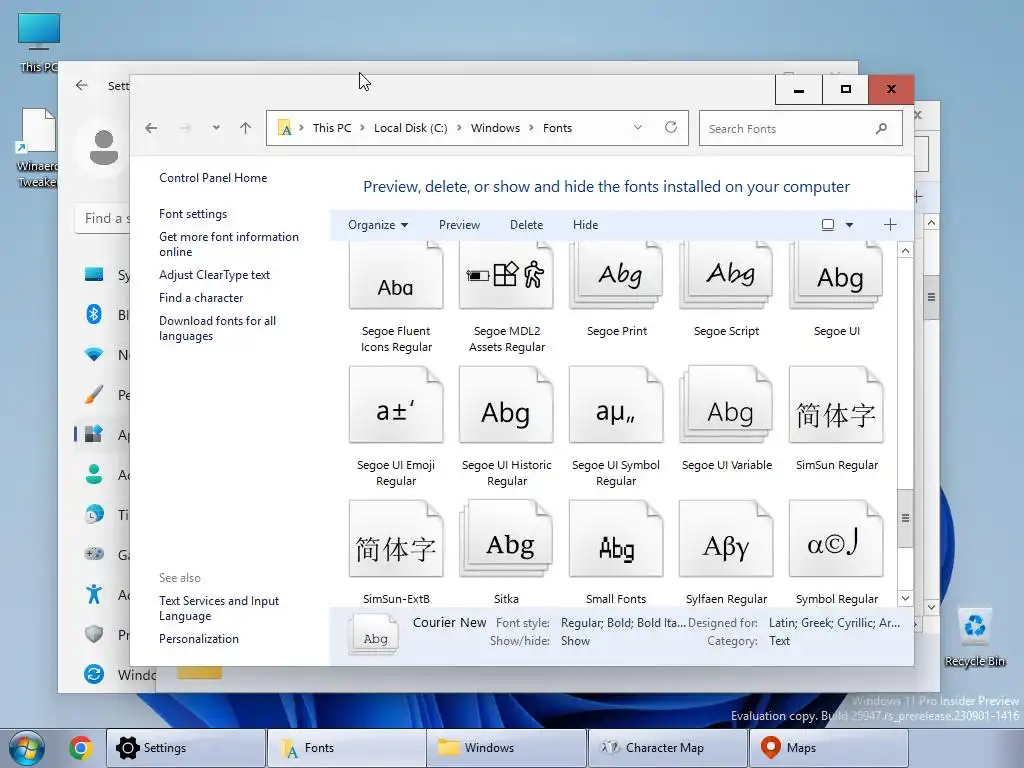
Task: Click the Courier New preview thumbnail
Action: click(374, 635)
